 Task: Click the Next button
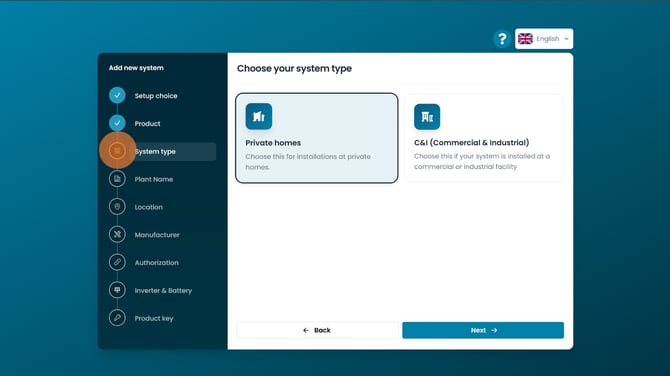click(x=483, y=330)
